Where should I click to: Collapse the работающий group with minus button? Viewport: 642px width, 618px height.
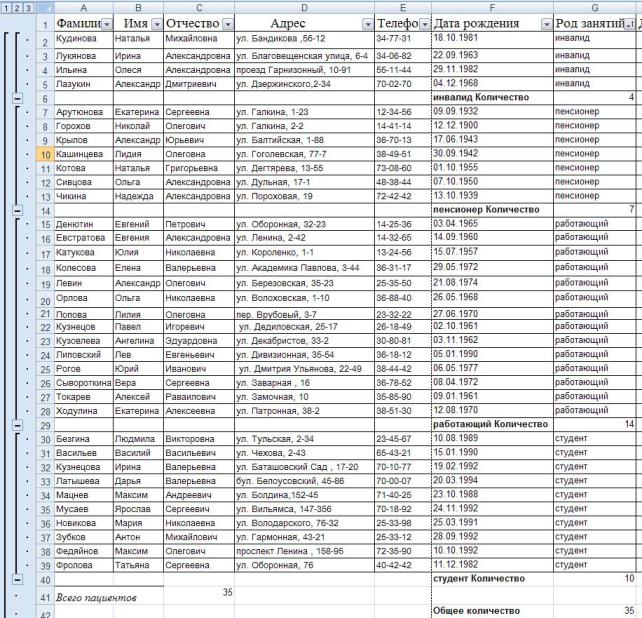coord(17,425)
